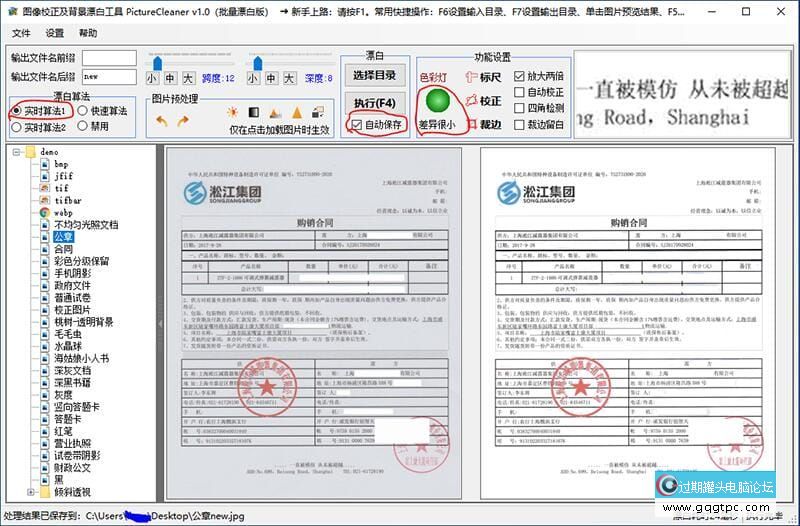Click the 深度 slider thumb

(258, 63)
